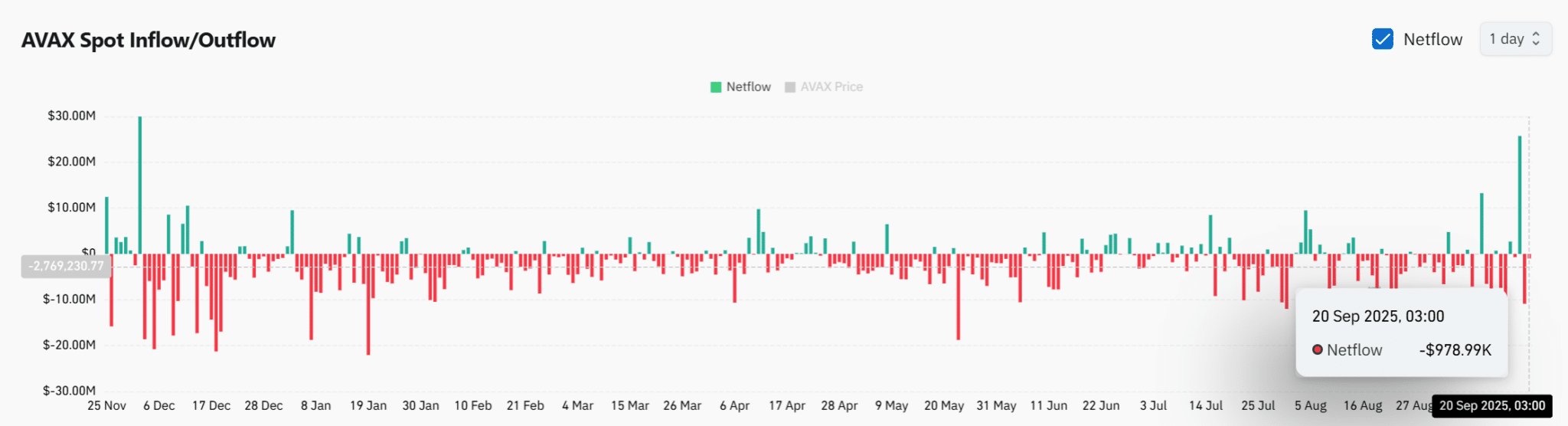Click the green bar above 6 Apr
Image resolution: width=1568 pixels, height=426 pixels.
coord(758,231)
